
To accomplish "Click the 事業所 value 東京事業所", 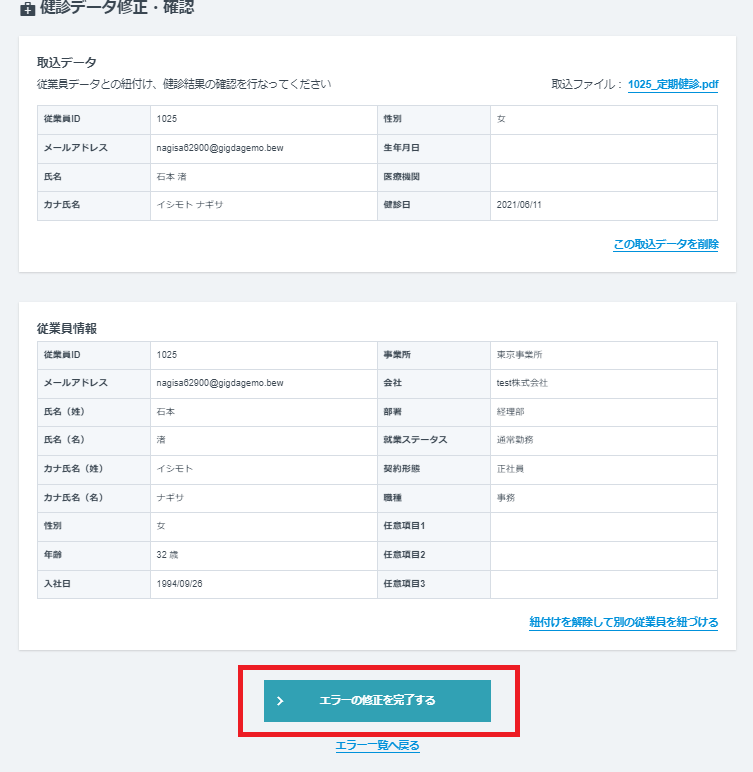I will 519,354.
